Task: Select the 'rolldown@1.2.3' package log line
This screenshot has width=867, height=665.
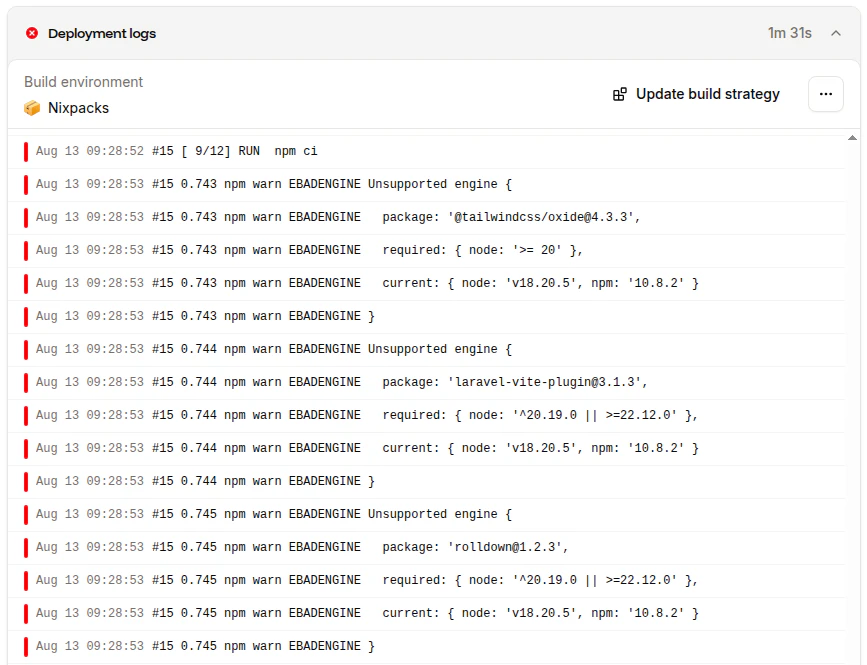Action: 426,547
